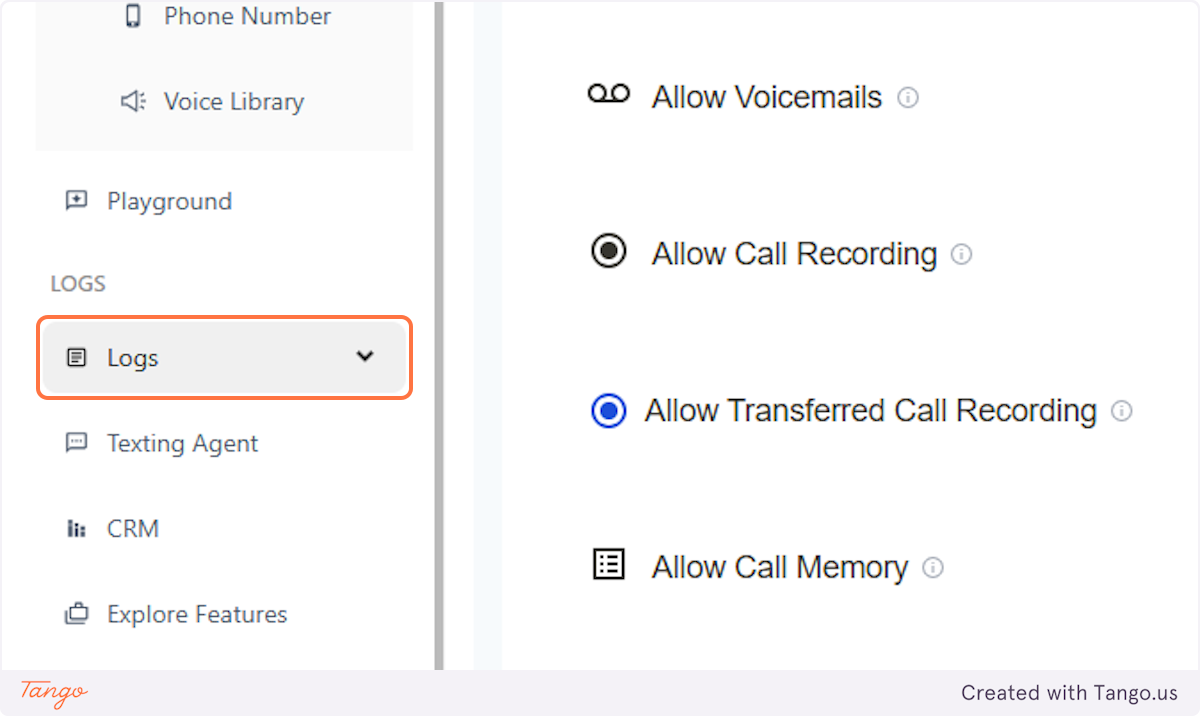
Task: Open Explore Features via its briefcase icon
Action: click(x=76, y=613)
